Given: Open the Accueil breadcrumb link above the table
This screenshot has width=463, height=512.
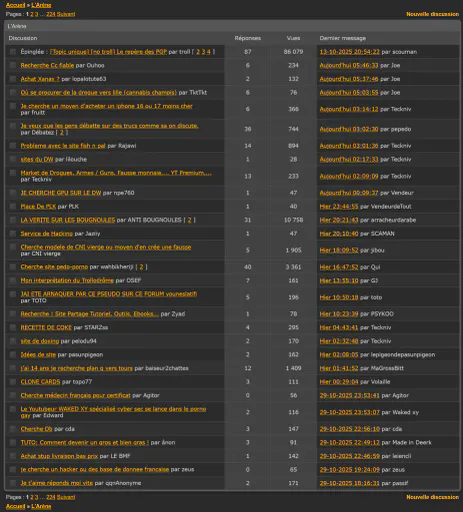Looking at the screenshot, I should [15, 5].
